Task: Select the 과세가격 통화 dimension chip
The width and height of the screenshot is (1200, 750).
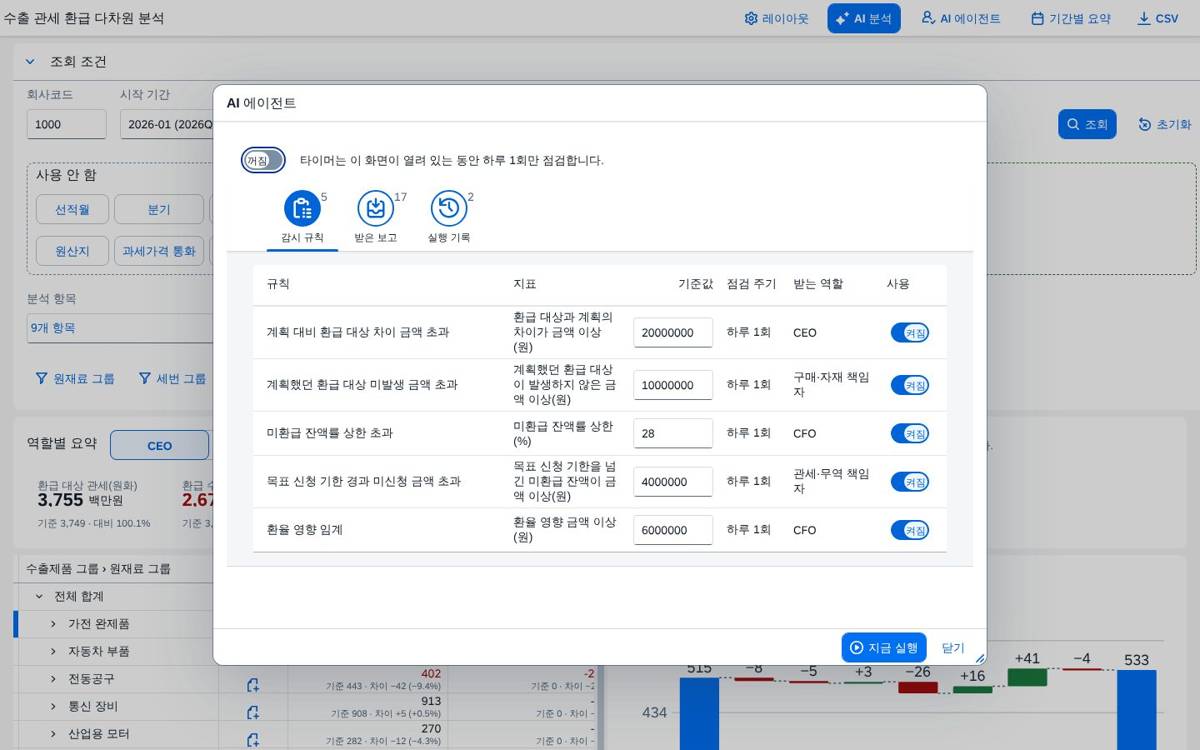Action: (159, 250)
